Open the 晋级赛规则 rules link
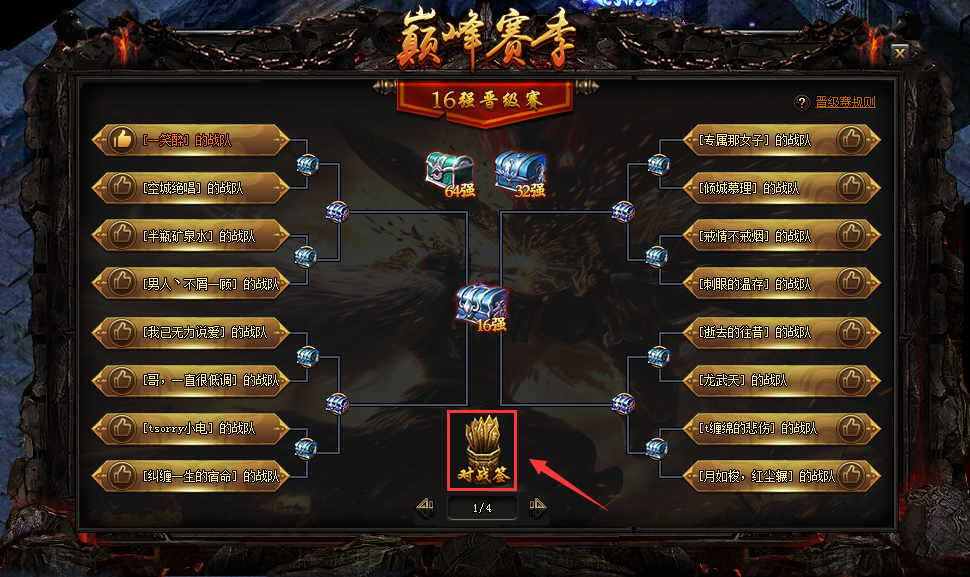Image resolution: width=970 pixels, height=577 pixels. (x=846, y=102)
